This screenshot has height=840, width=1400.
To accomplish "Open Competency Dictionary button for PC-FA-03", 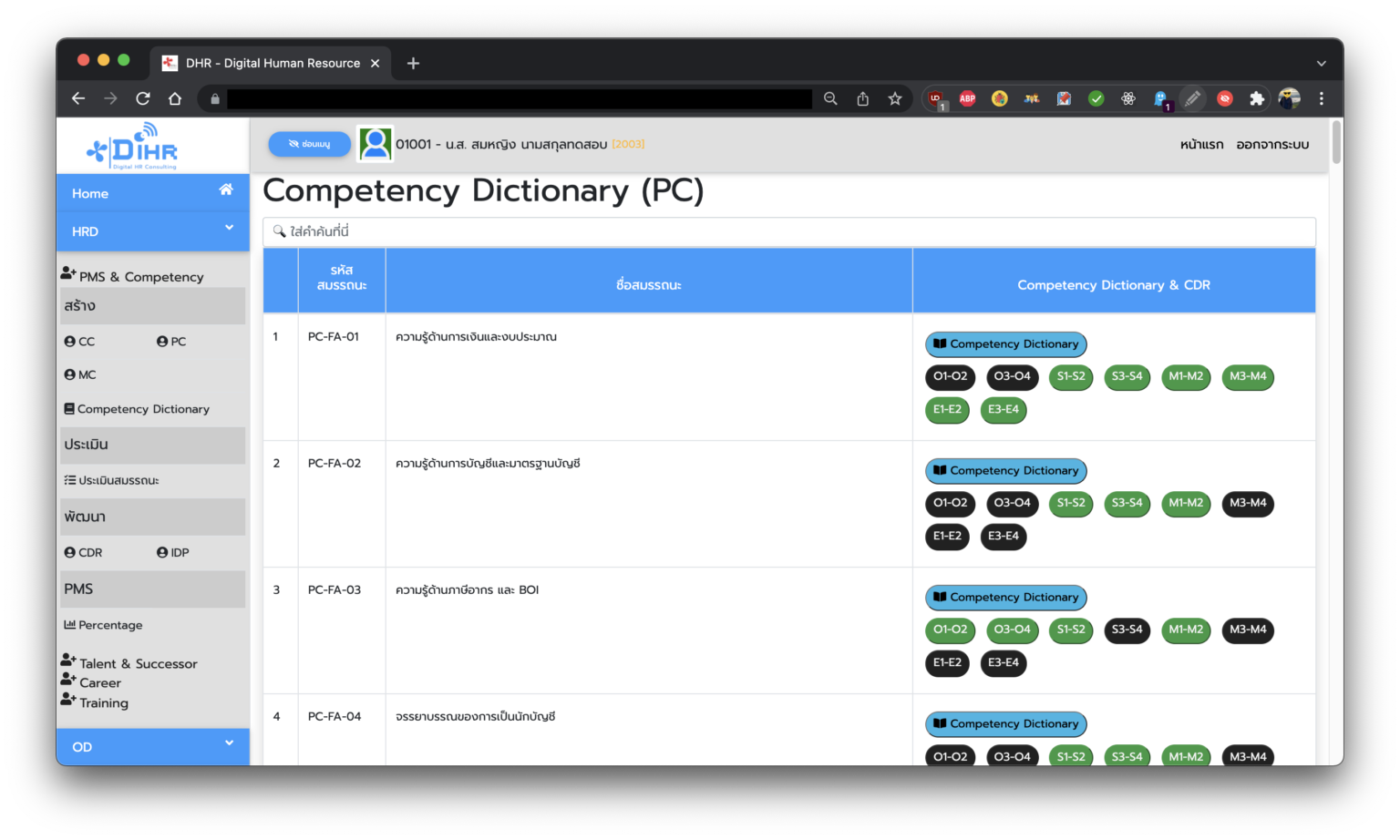I will pos(1005,598).
